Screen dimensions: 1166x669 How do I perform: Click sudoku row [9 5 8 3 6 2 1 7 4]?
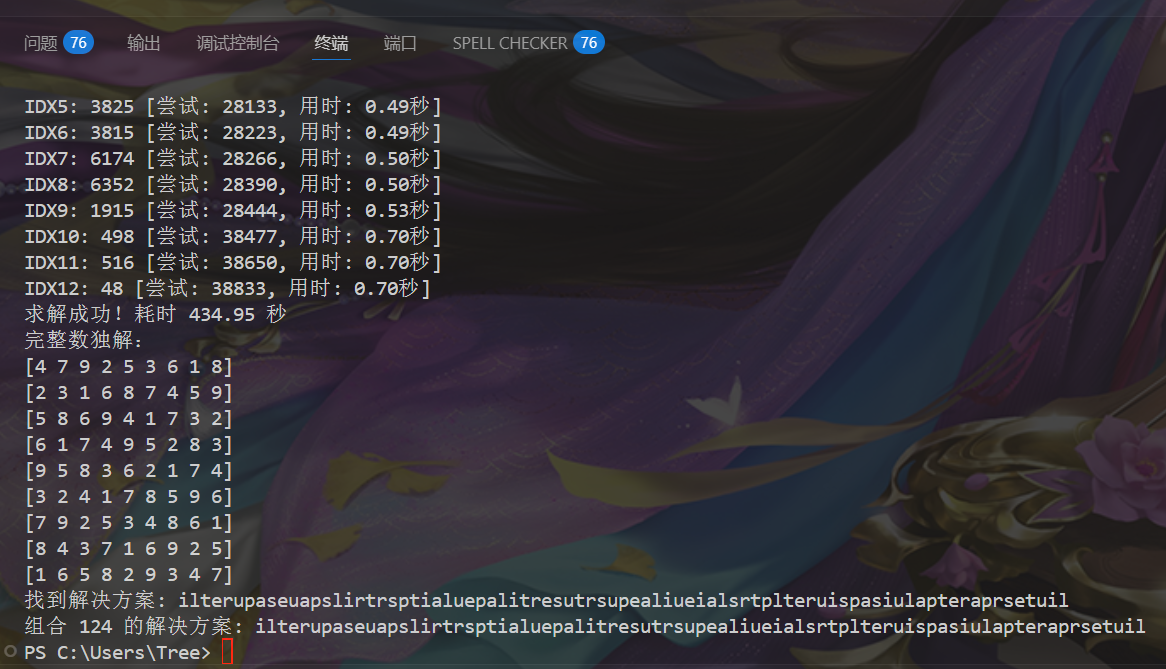(x=129, y=471)
